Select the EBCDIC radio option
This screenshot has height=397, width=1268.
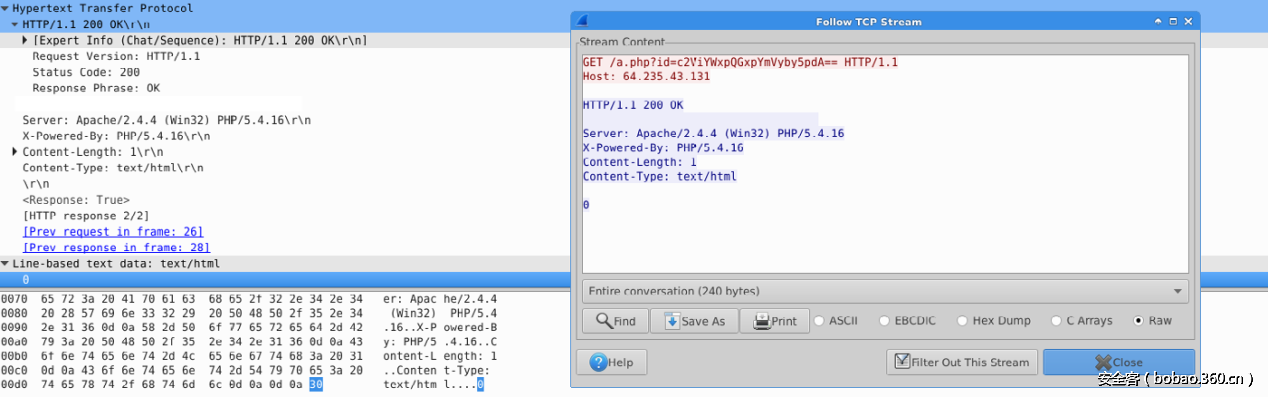[x=885, y=321]
